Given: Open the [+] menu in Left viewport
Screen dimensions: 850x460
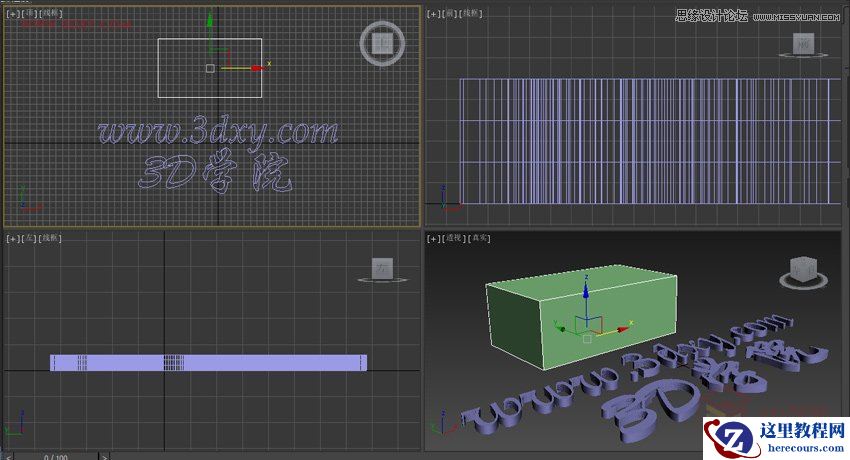Looking at the screenshot, I should 12,238.
